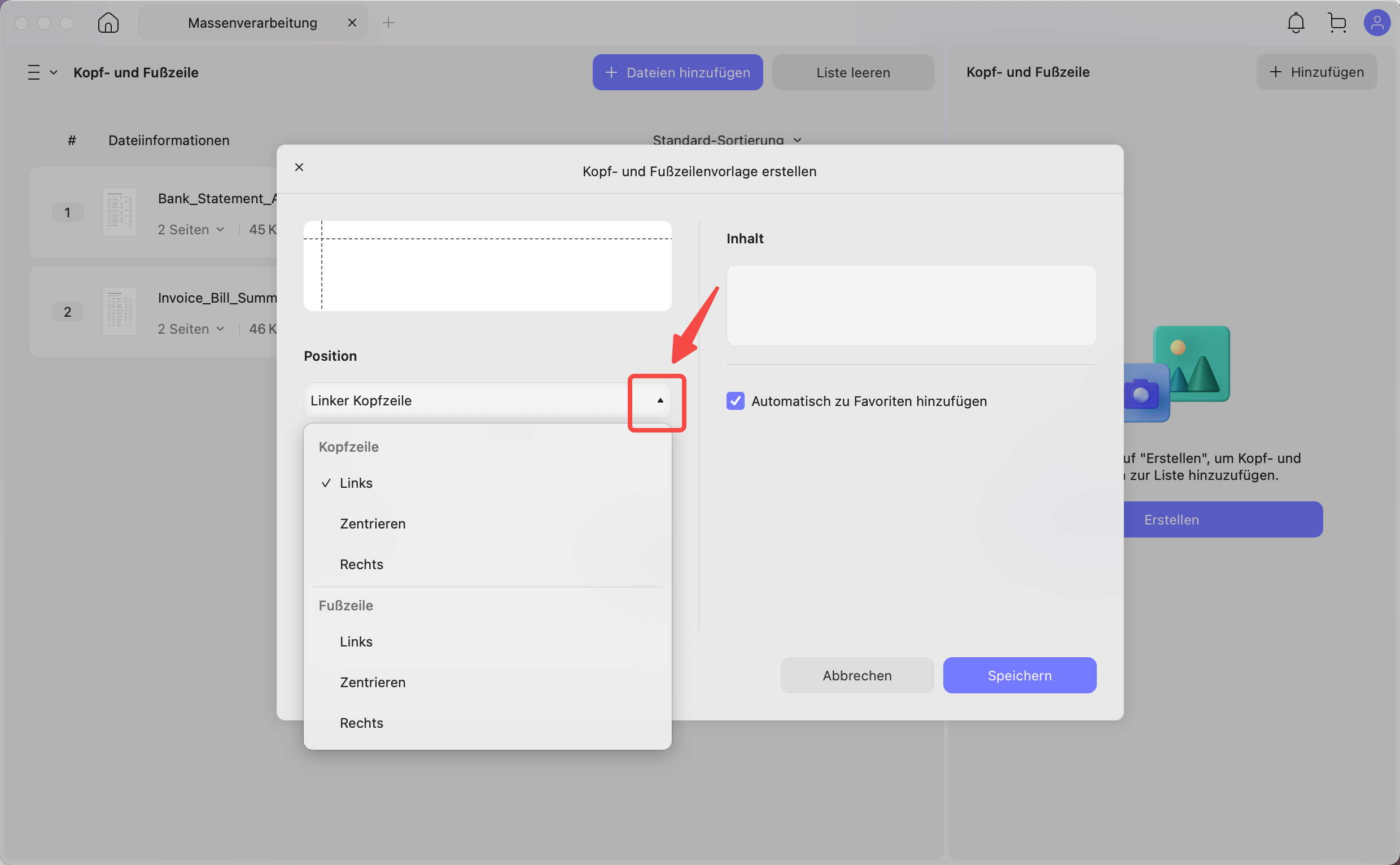Click into the Inhalt text field
This screenshot has height=865, width=1400.
pos(911,305)
